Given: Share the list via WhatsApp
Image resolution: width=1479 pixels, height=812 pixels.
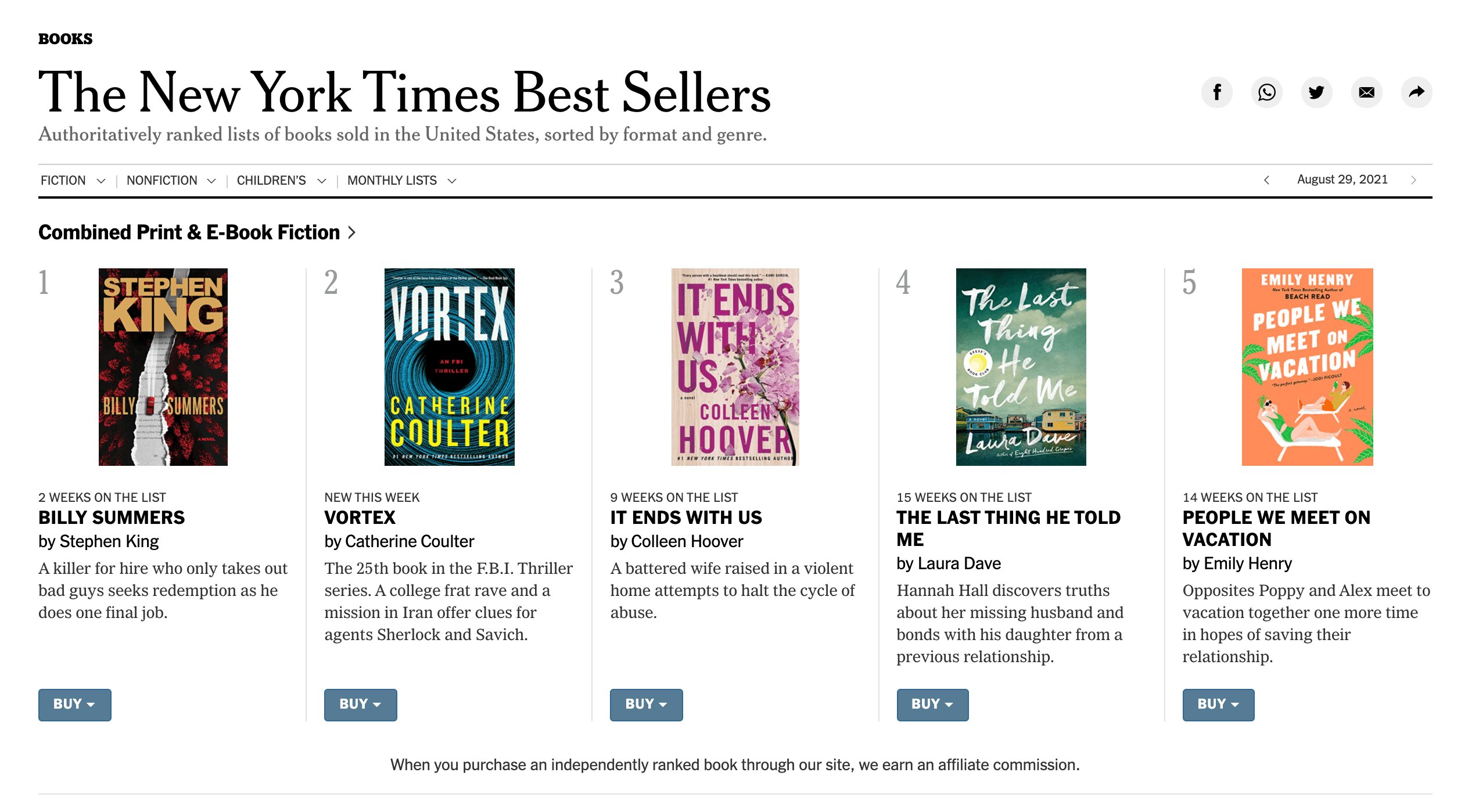Looking at the screenshot, I should [1266, 92].
